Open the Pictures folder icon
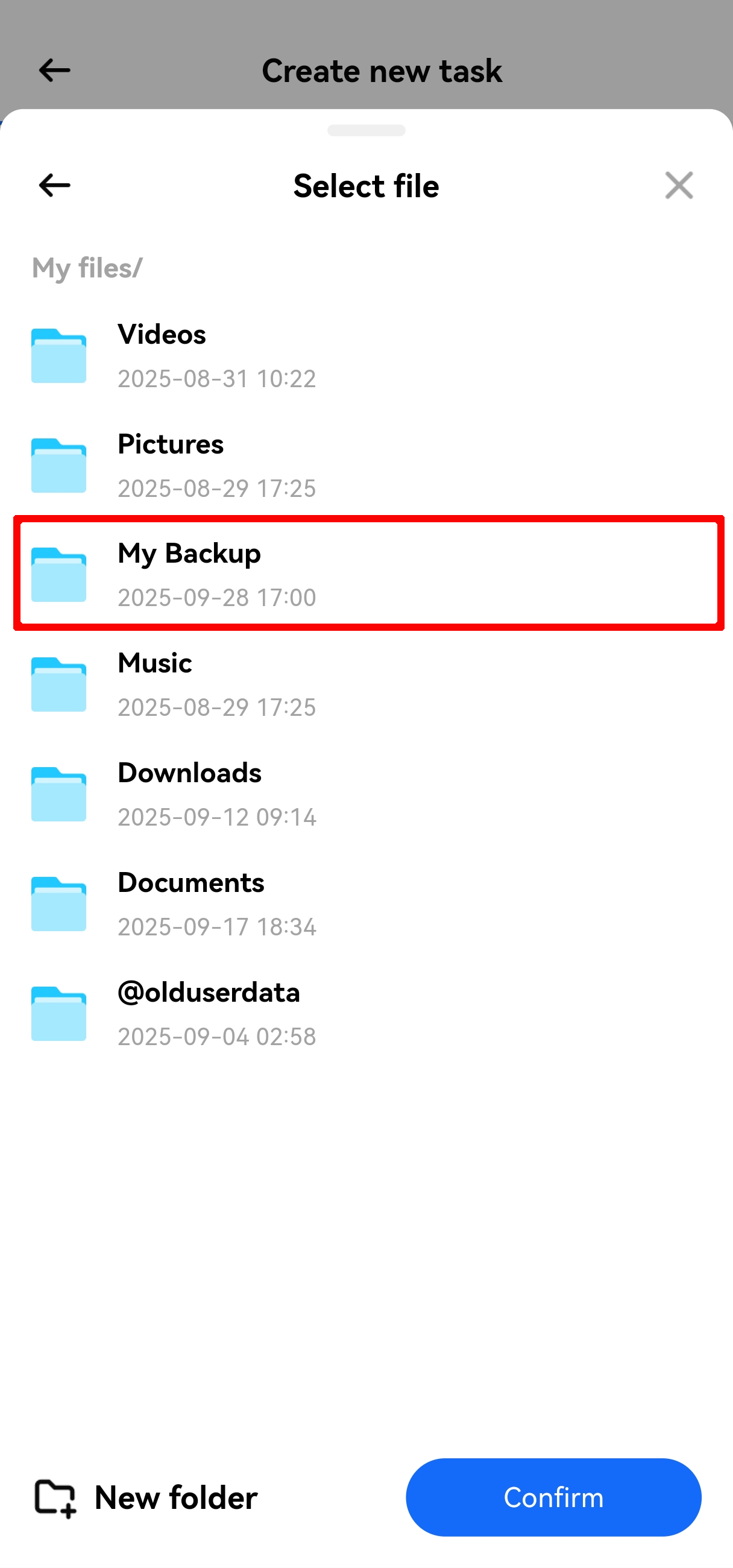The width and height of the screenshot is (733, 1568). coord(59,465)
